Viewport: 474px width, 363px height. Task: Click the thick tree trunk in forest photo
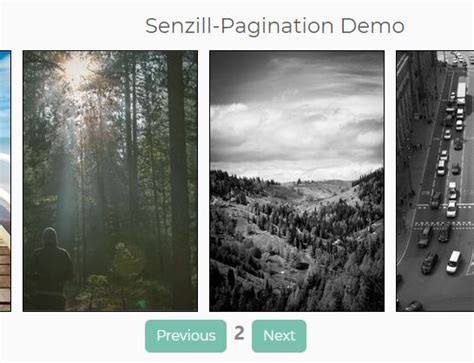click(178, 180)
